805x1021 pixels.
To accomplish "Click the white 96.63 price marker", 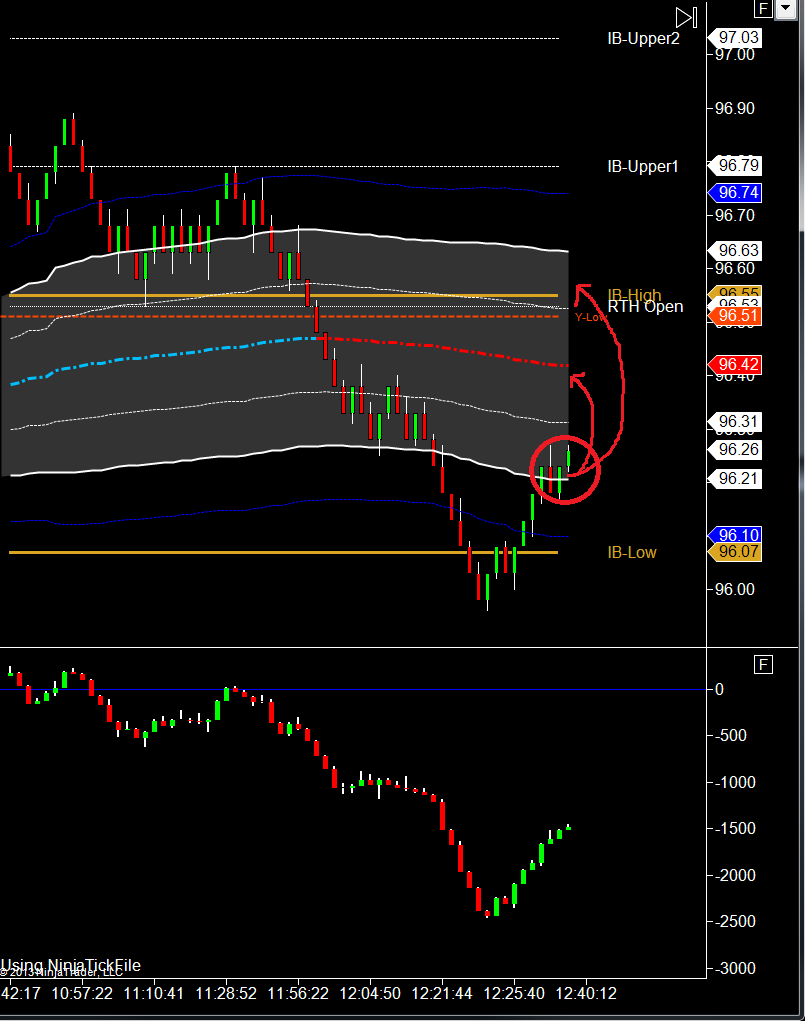I will click(735, 251).
